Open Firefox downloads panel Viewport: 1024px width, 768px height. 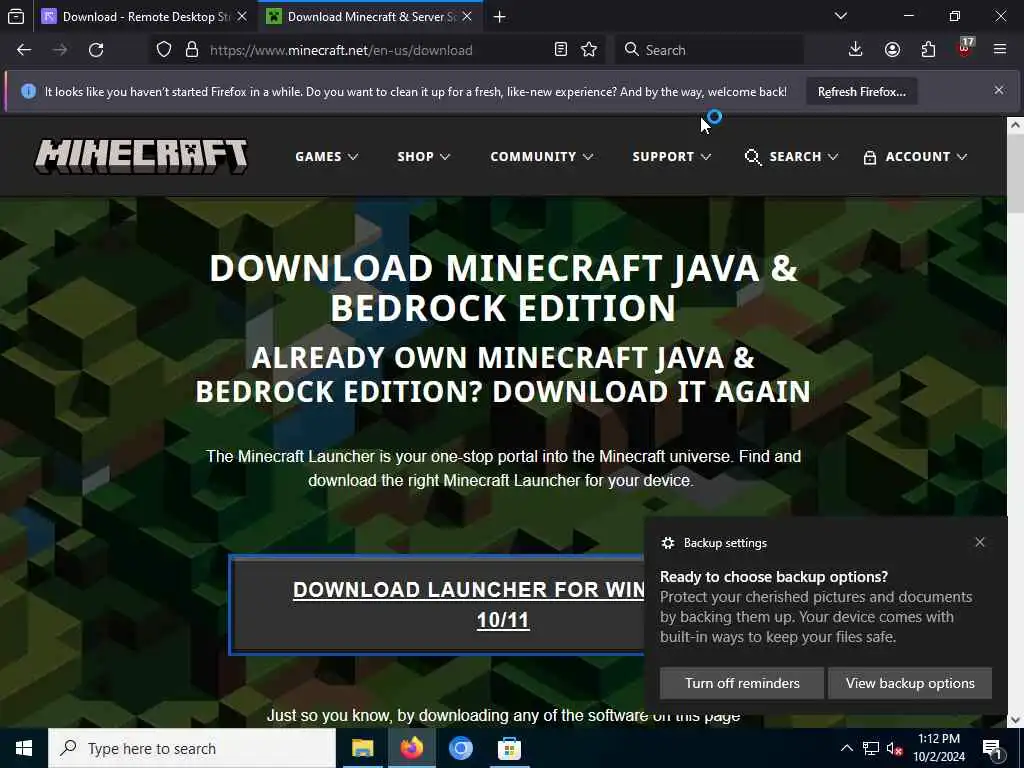tap(856, 50)
